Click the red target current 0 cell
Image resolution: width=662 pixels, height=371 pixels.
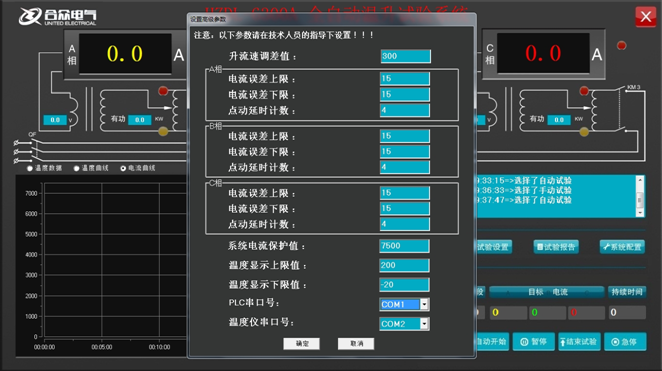586,313
